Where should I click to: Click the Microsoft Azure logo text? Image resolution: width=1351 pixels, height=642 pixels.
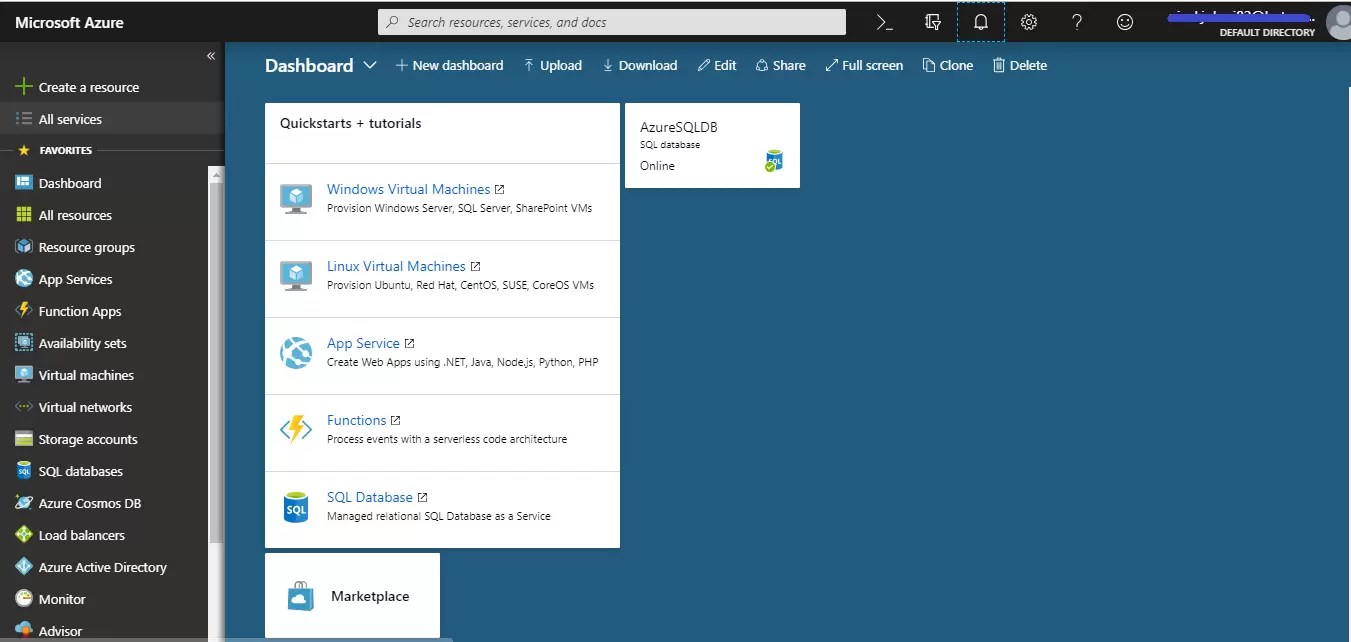[x=70, y=22]
